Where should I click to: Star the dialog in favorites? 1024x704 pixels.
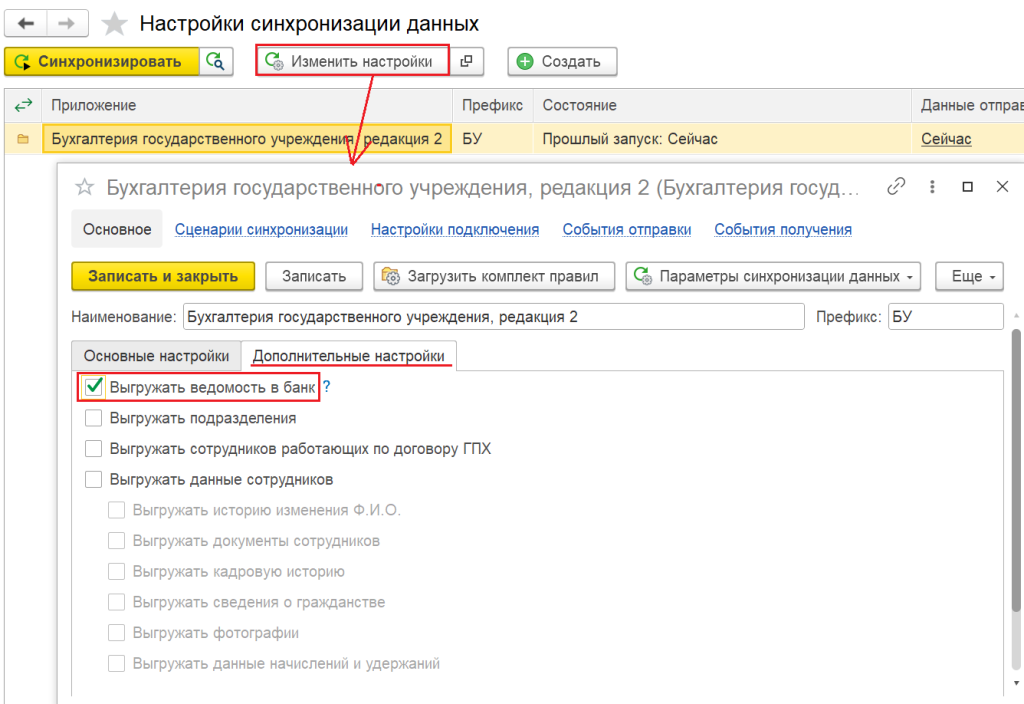(x=84, y=187)
